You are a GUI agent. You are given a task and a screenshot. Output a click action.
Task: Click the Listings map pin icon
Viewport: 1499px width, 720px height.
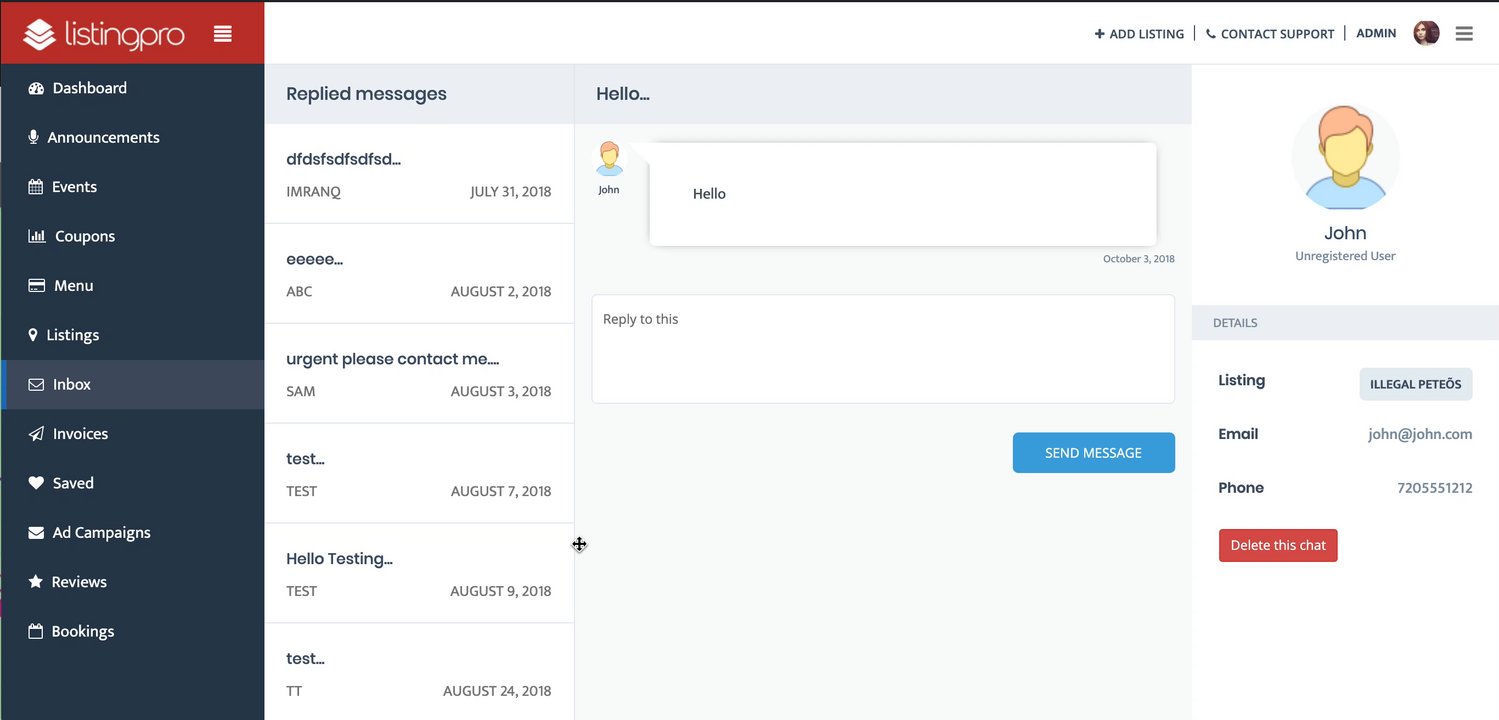(33, 335)
